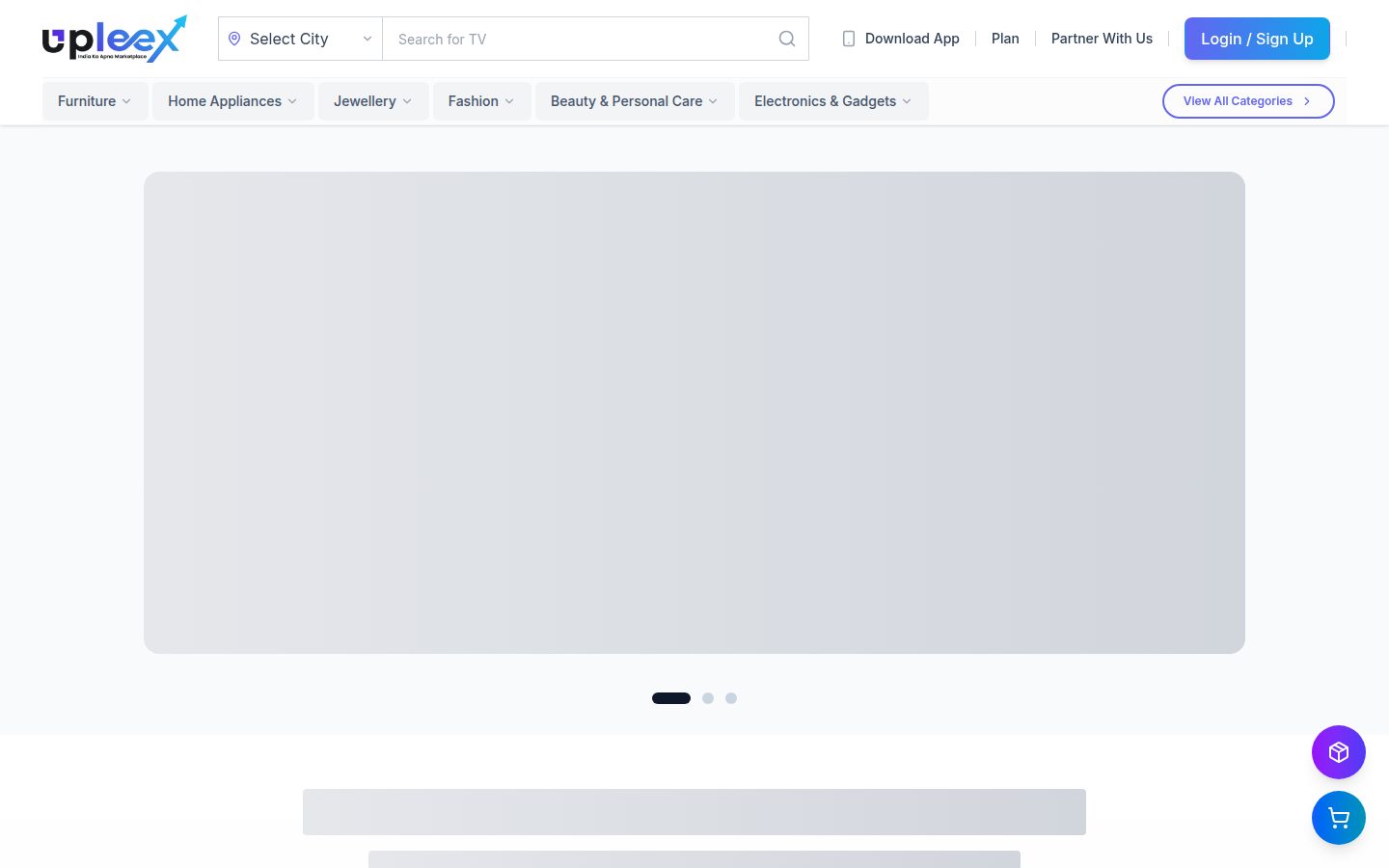Click the search magnifier icon
Image resolution: width=1389 pixels, height=868 pixels.
pyautogui.click(x=787, y=39)
